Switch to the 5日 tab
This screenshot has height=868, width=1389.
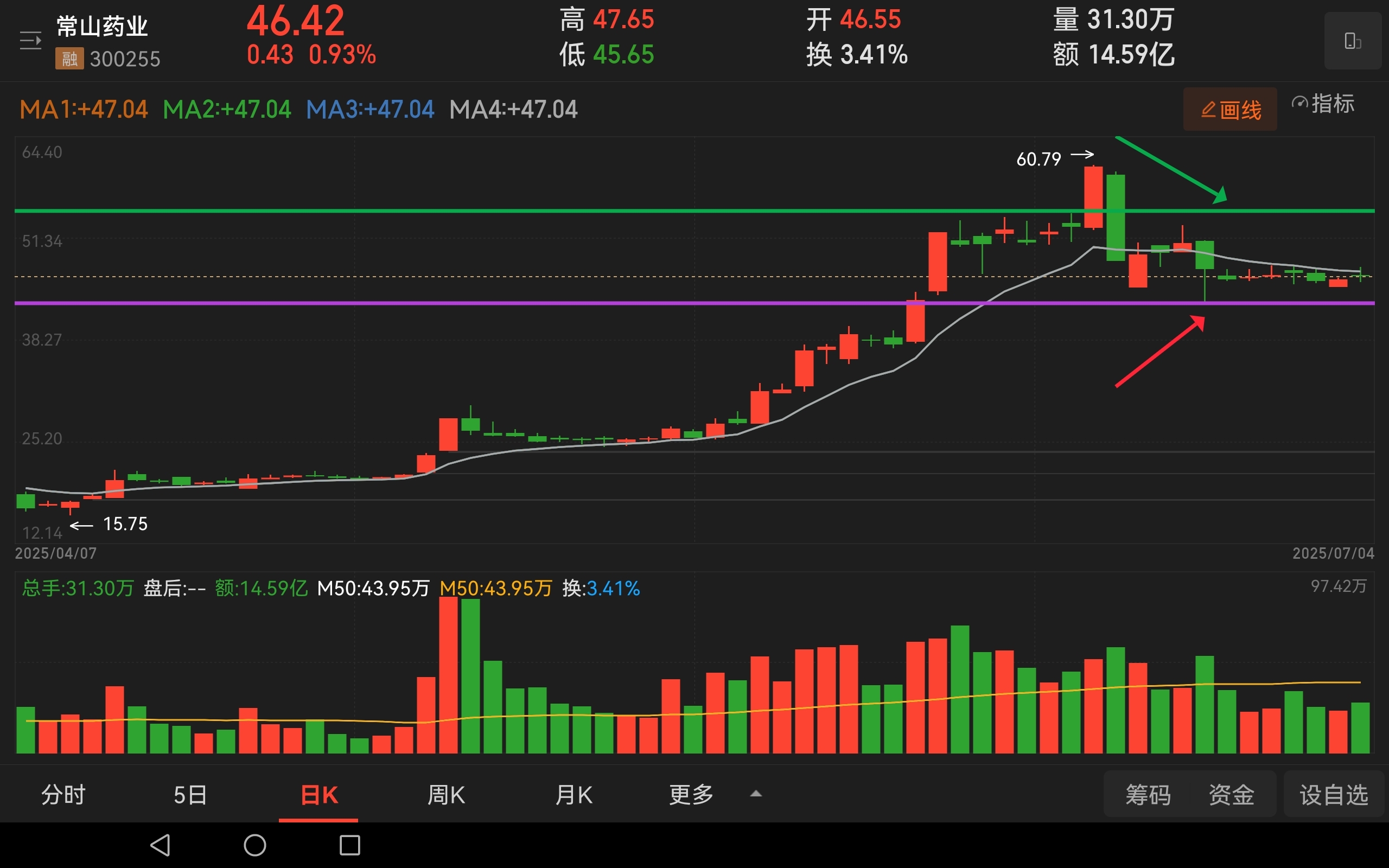(x=190, y=795)
